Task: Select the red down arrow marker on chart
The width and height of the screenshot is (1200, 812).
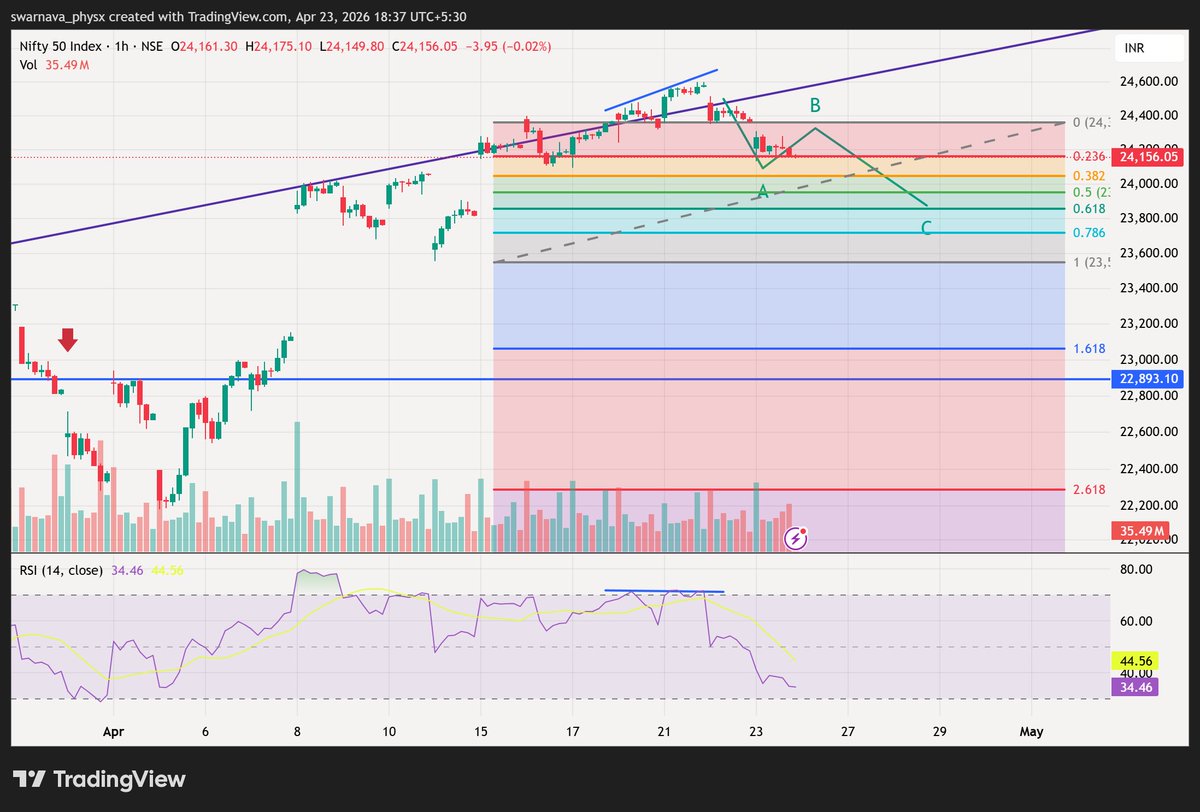Action: (x=67, y=340)
